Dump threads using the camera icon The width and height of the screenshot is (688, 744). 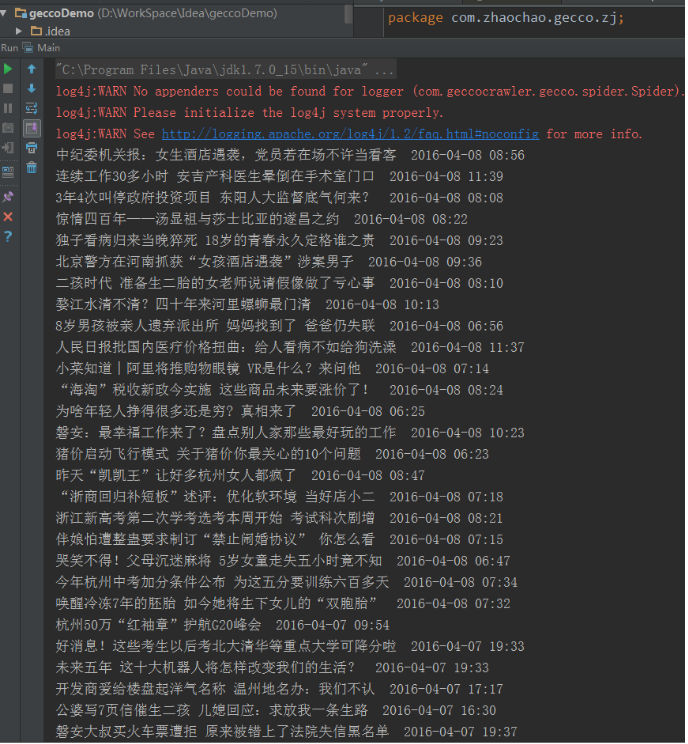click(x=8, y=128)
